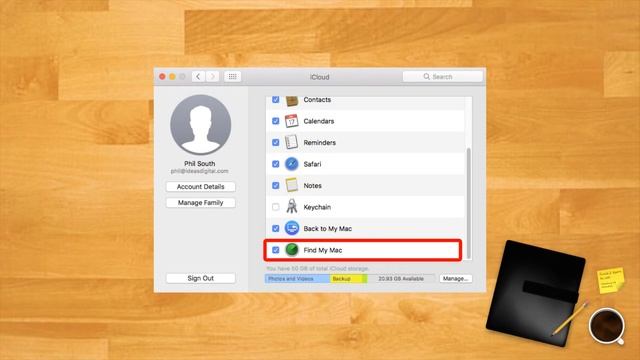Click the Notes notepad icon
640x360 pixels.
(x=291, y=185)
